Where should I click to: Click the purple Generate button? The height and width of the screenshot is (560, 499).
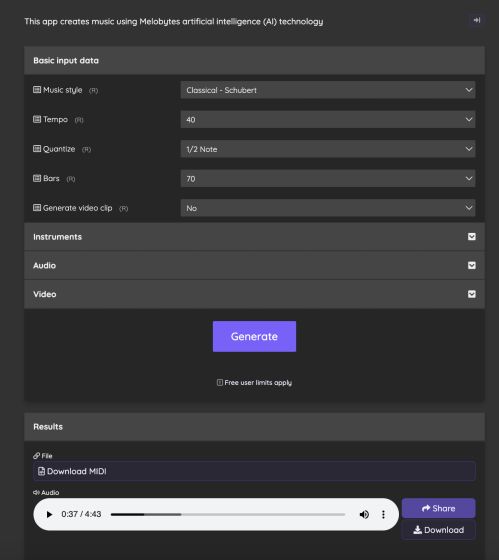tap(254, 336)
